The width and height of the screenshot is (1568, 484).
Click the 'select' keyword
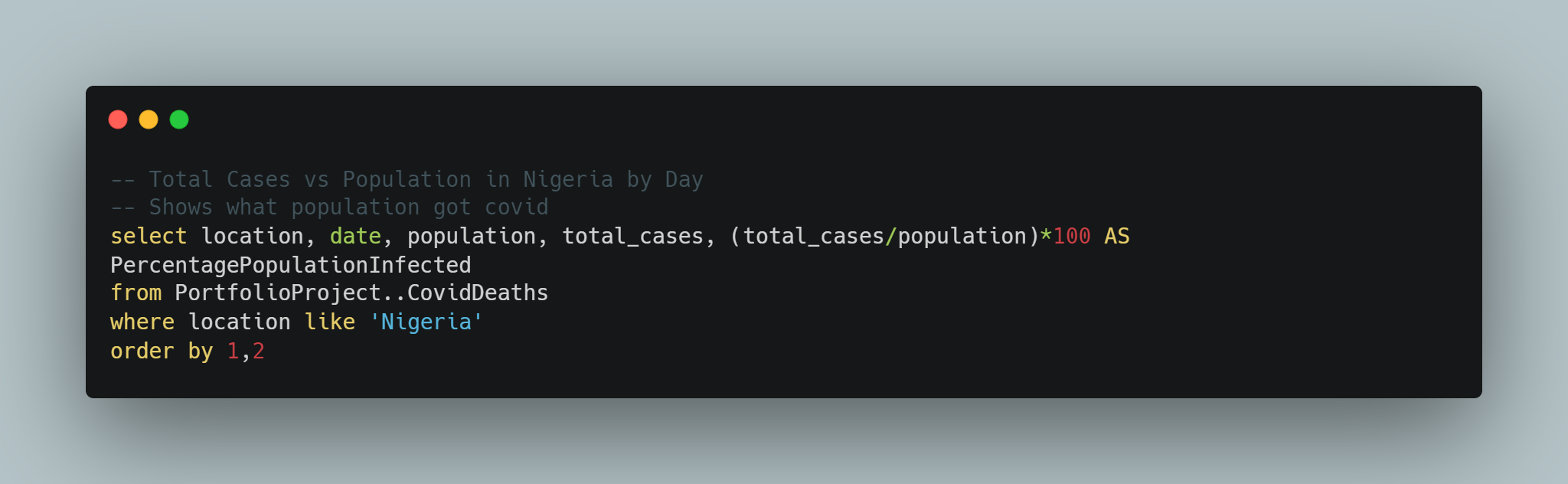click(149, 236)
